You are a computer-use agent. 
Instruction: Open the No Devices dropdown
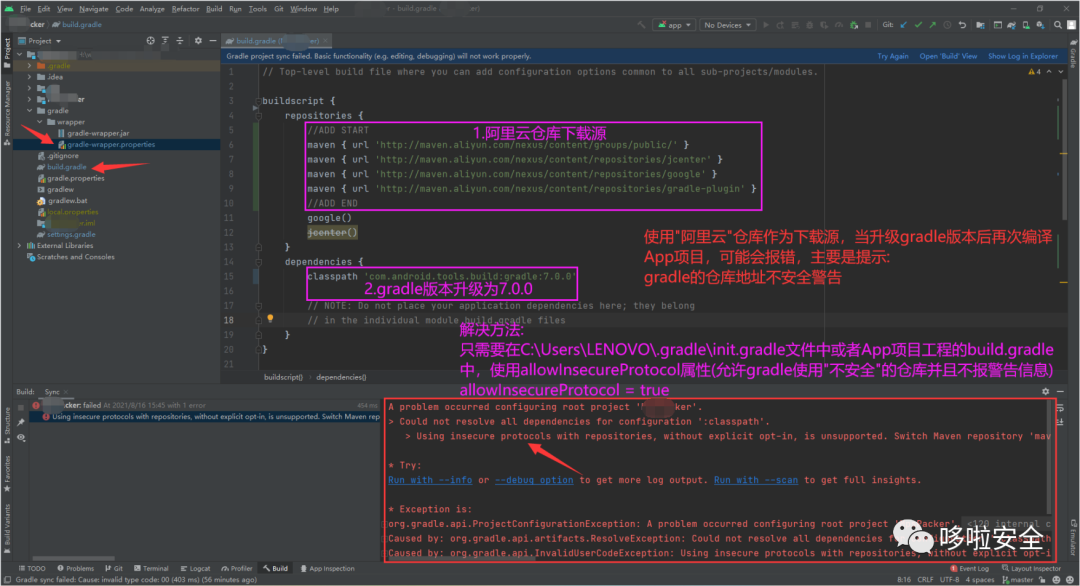727,25
